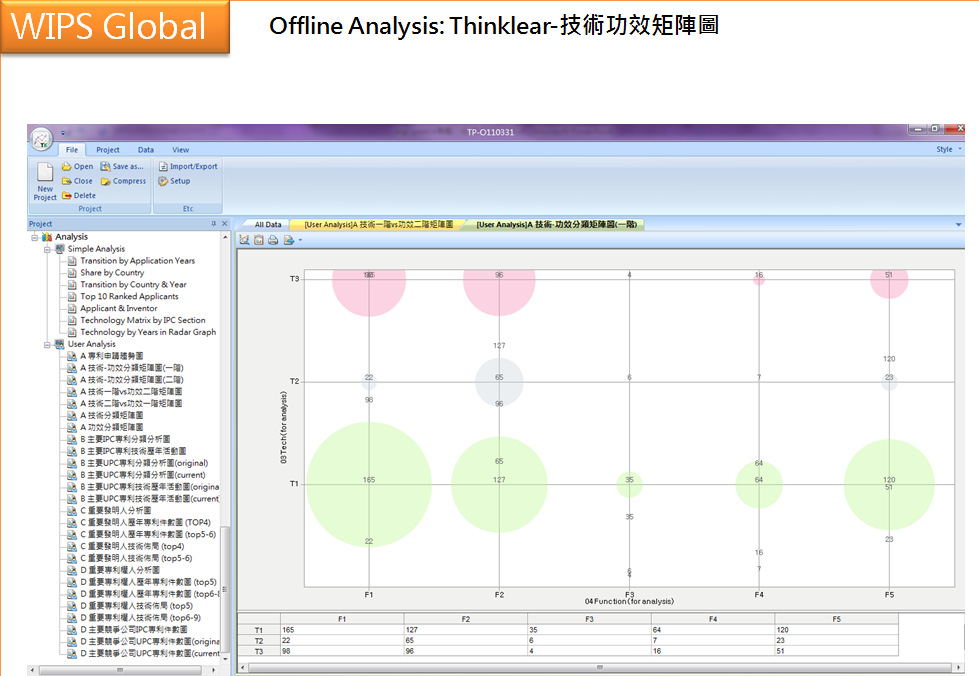This screenshot has width=979, height=676.
Task: Click the Save as icon
Action: [x=106, y=167]
